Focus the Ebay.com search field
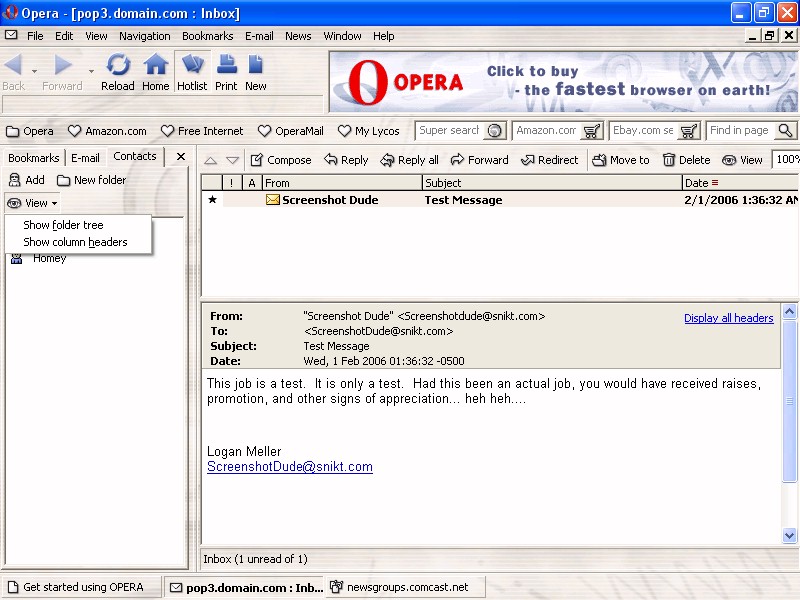This screenshot has height=600, width=800. point(643,131)
